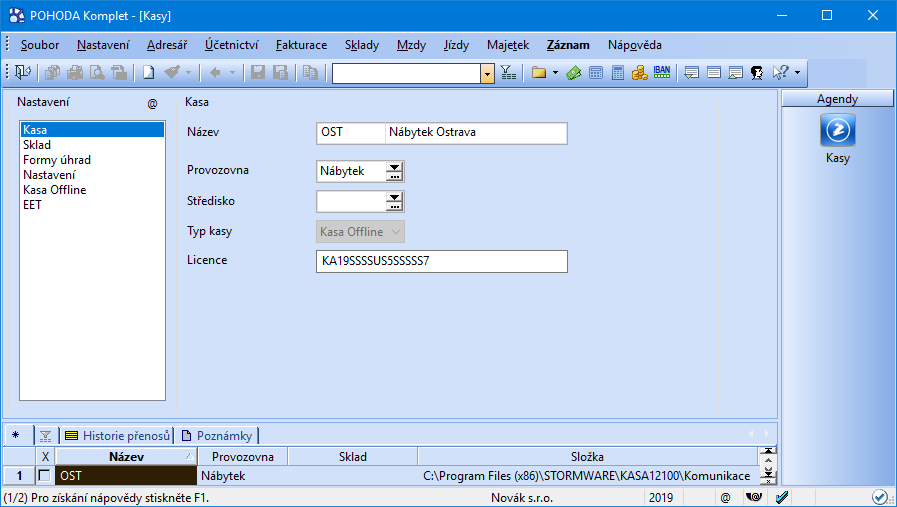Viewport: 897px width, 507px height.
Task: Click the Nábytek Ostrava name field
Action: tap(476, 132)
